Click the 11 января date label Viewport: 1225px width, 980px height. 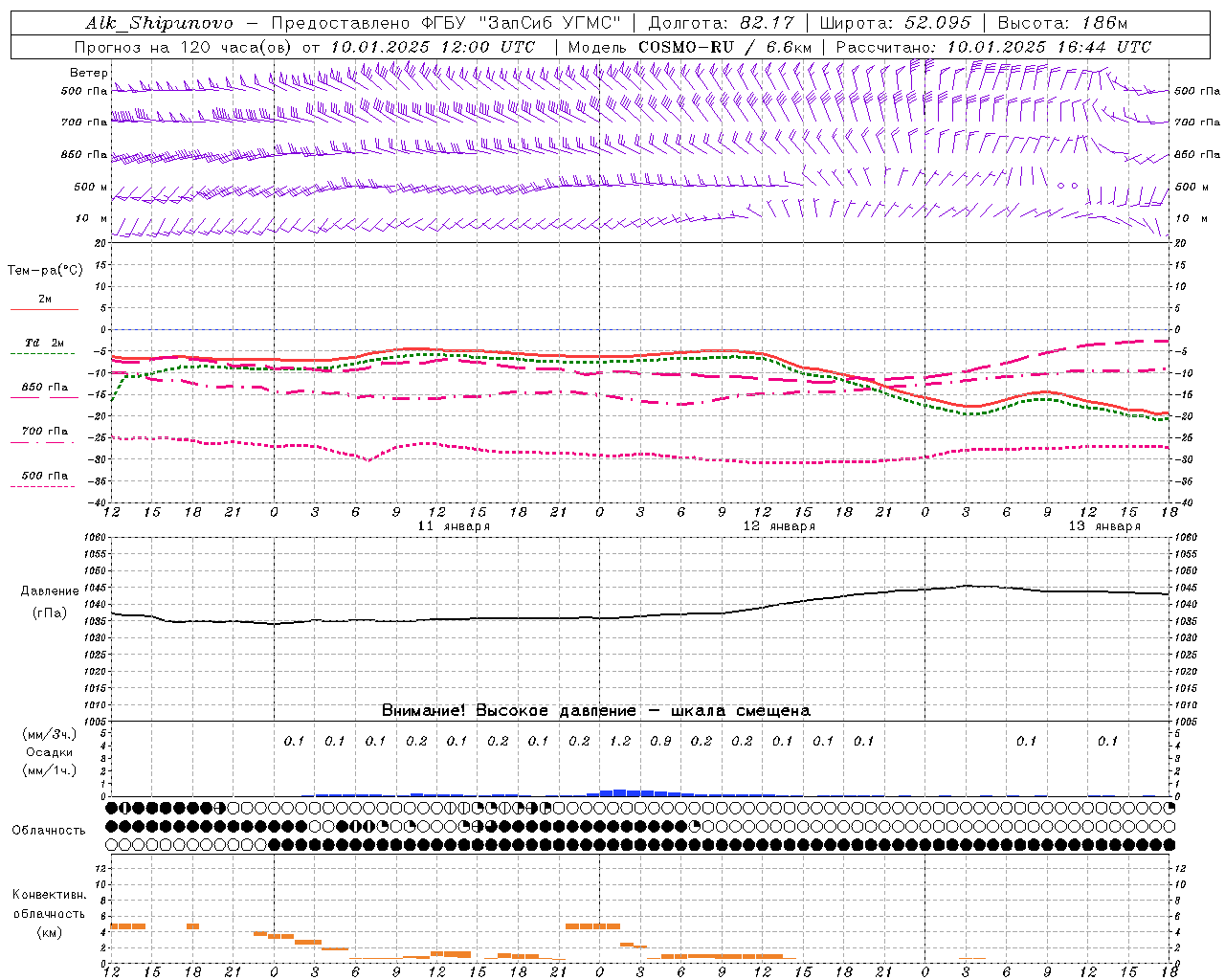coord(454,526)
